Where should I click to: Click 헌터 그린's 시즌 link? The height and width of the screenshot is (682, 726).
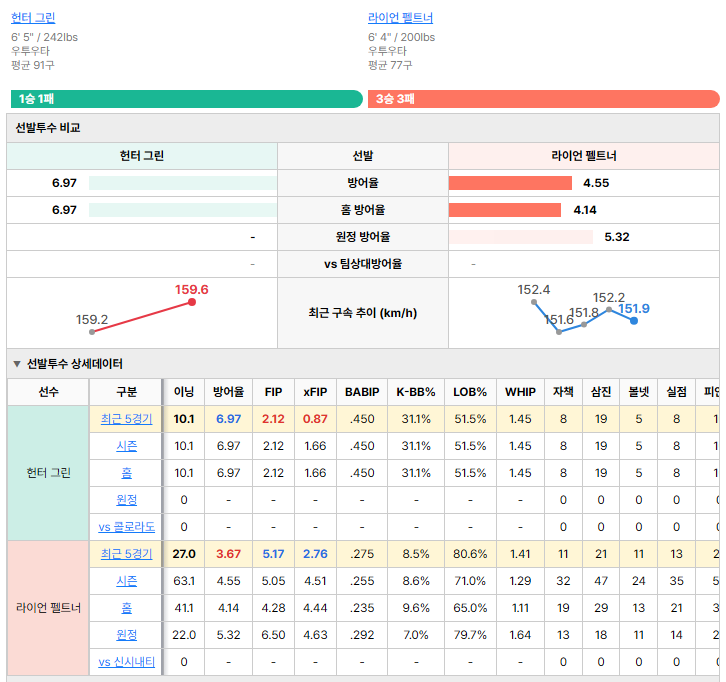[126, 446]
